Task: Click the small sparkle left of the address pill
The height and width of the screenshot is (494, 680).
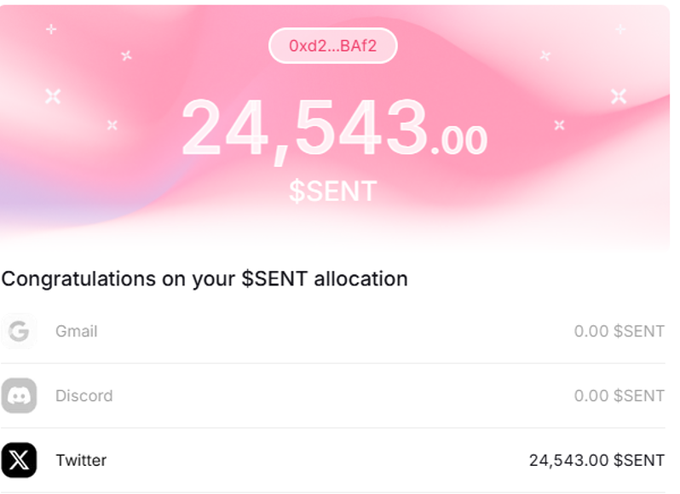Action: coord(126,56)
